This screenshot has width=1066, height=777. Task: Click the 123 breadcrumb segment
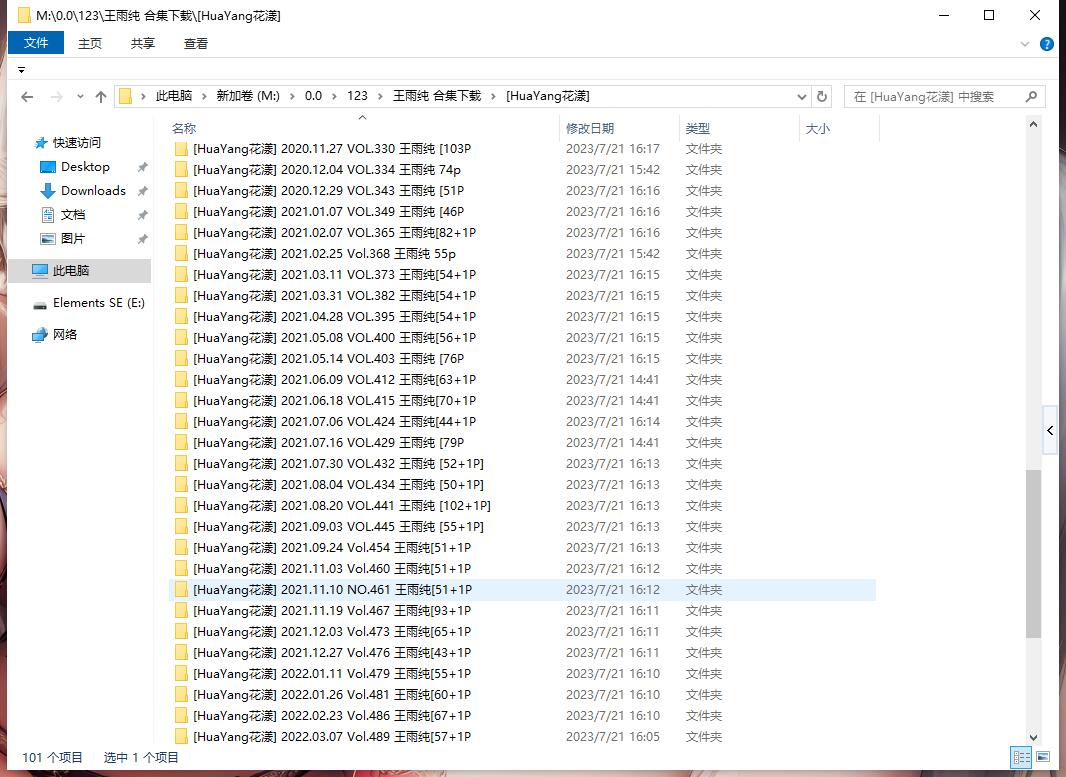click(x=357, y=96)
